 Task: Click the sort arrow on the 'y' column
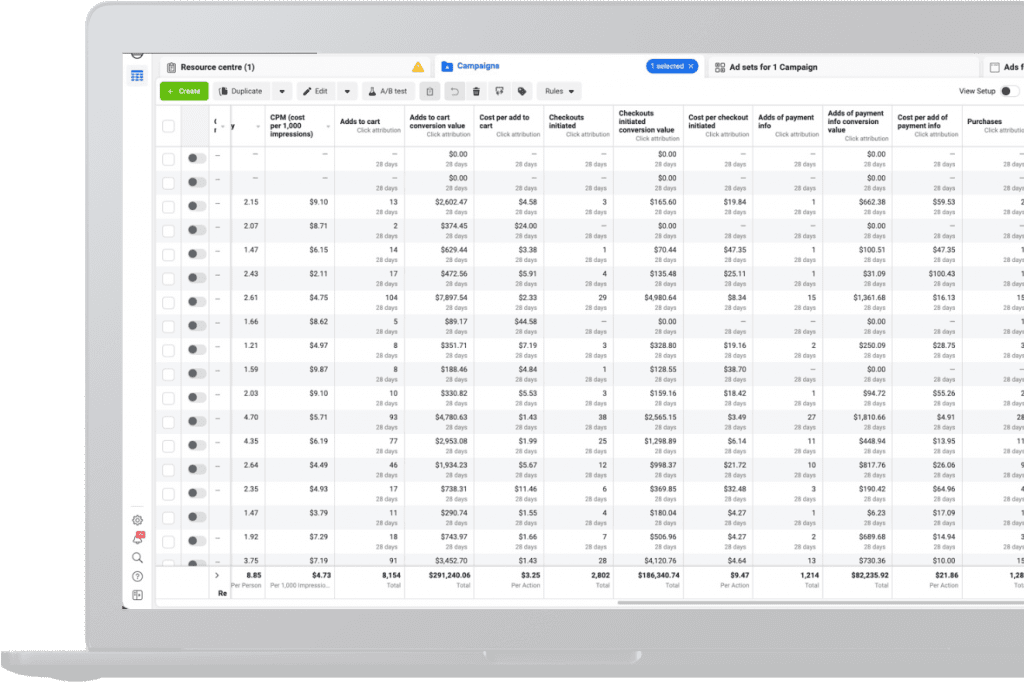(x=258, y=127)
